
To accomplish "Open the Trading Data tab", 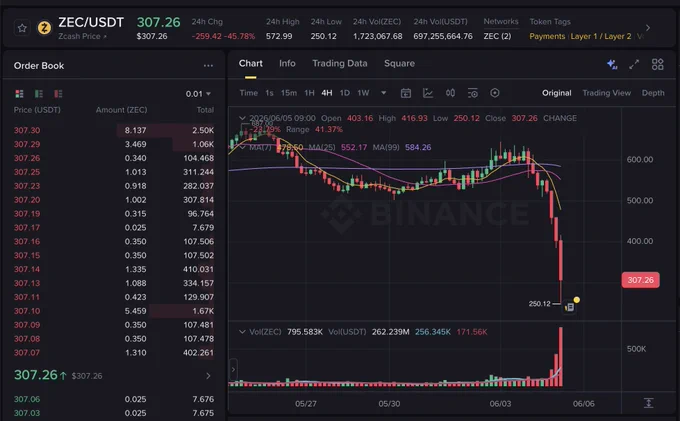I will pos(340,63).
